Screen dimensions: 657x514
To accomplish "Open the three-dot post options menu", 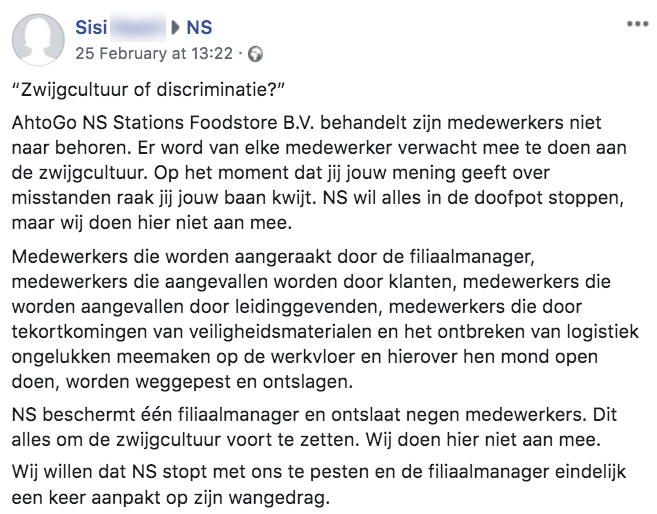I will coord(635,22).
